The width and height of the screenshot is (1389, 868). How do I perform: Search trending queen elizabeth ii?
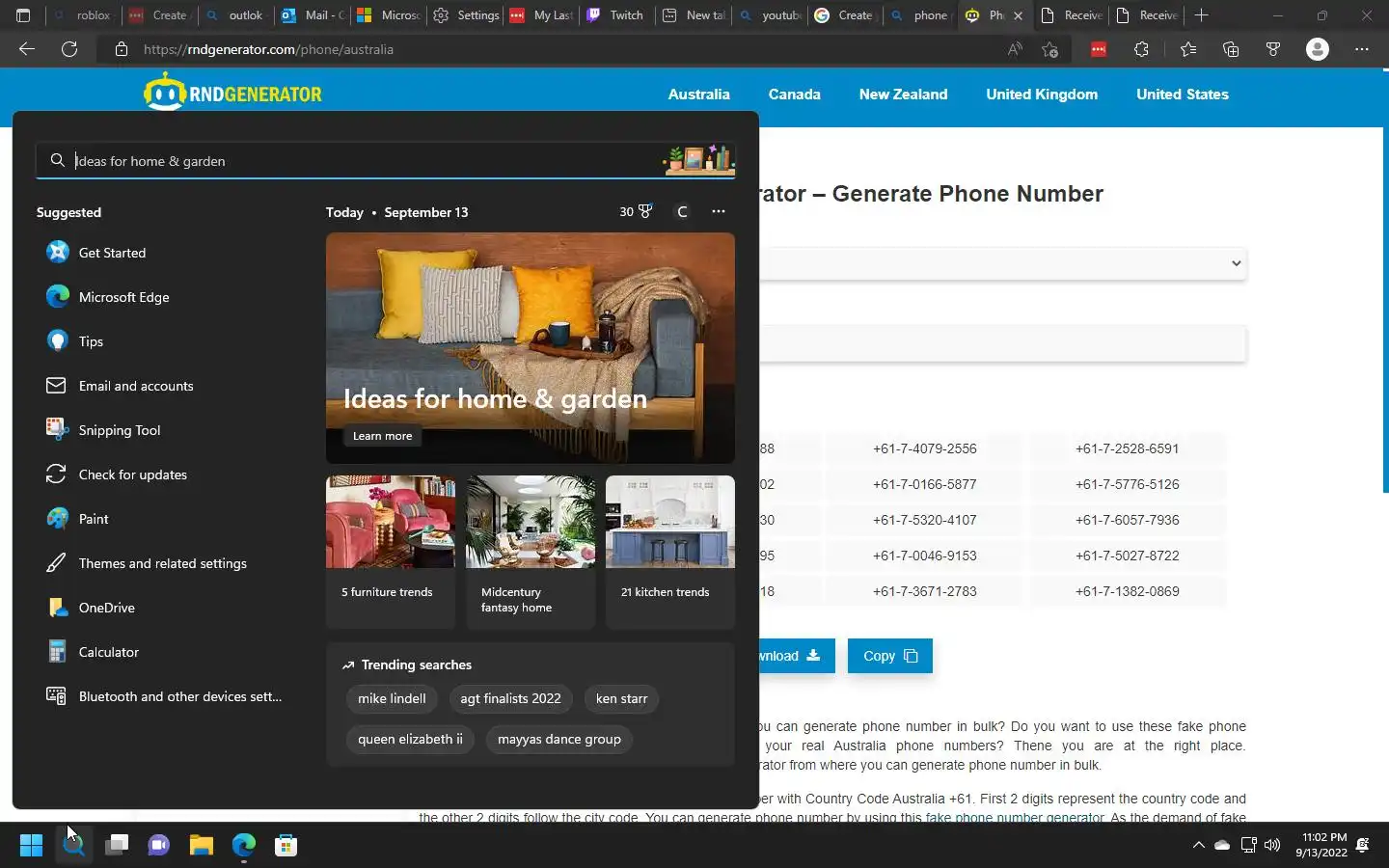point(410,739)
